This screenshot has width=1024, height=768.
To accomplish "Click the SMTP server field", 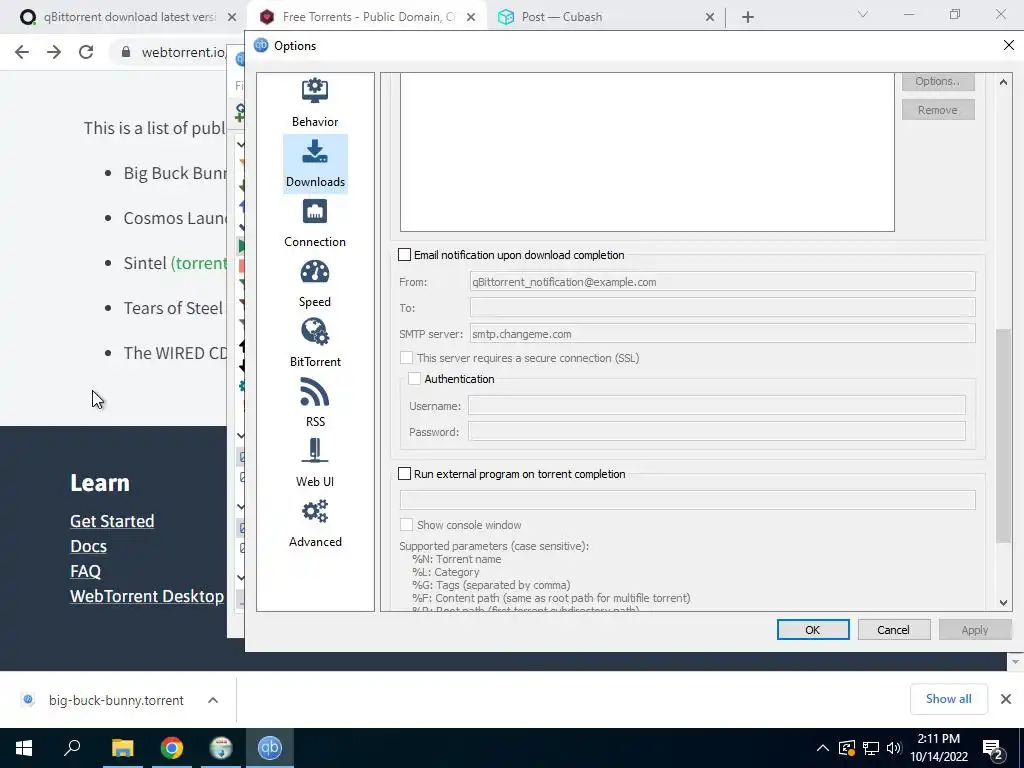I will [x=722, y=334].
